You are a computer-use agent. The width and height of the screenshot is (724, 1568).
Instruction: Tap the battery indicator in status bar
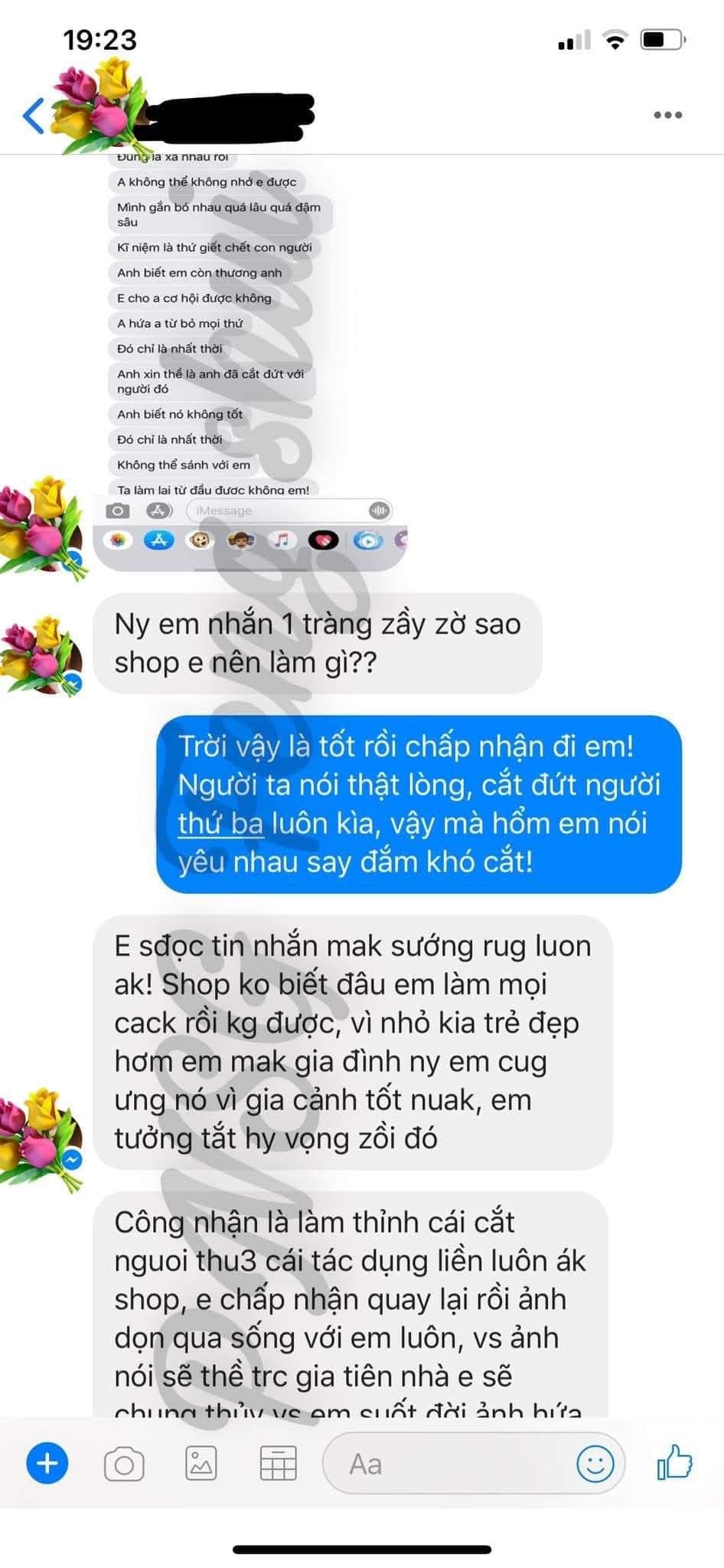click(663, 40)
